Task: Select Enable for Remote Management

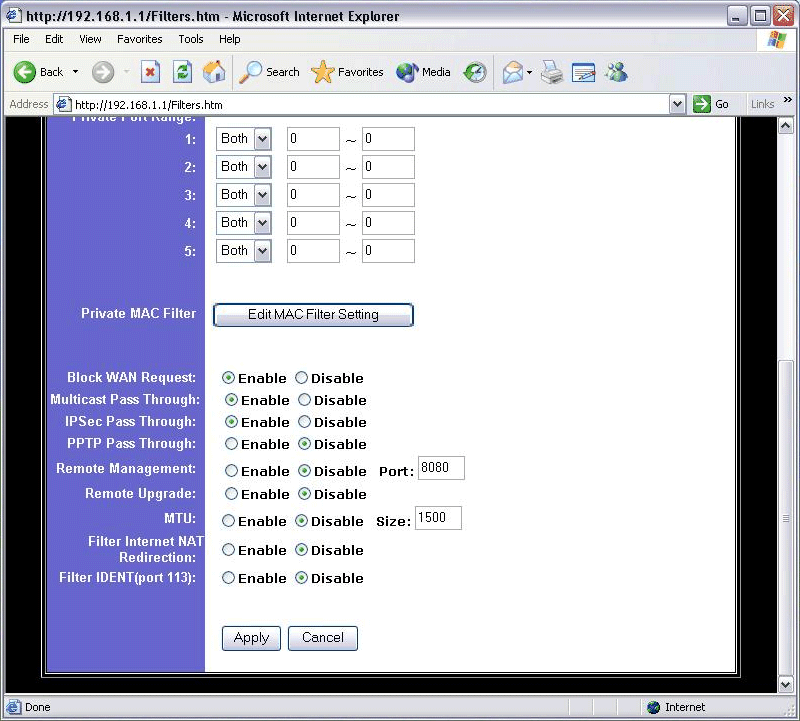Action: coord(231,470)
